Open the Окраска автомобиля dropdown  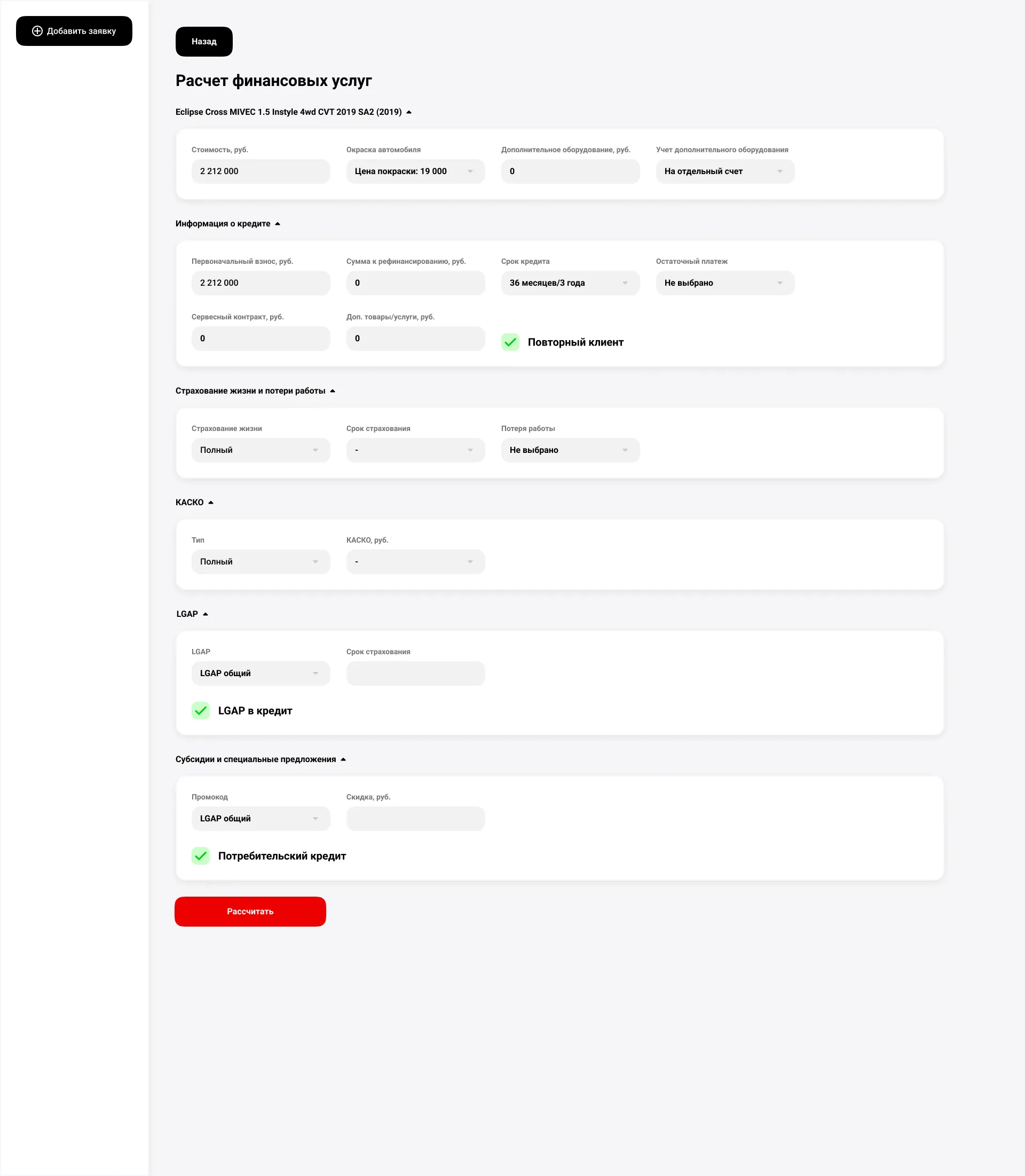click(415, 171)
